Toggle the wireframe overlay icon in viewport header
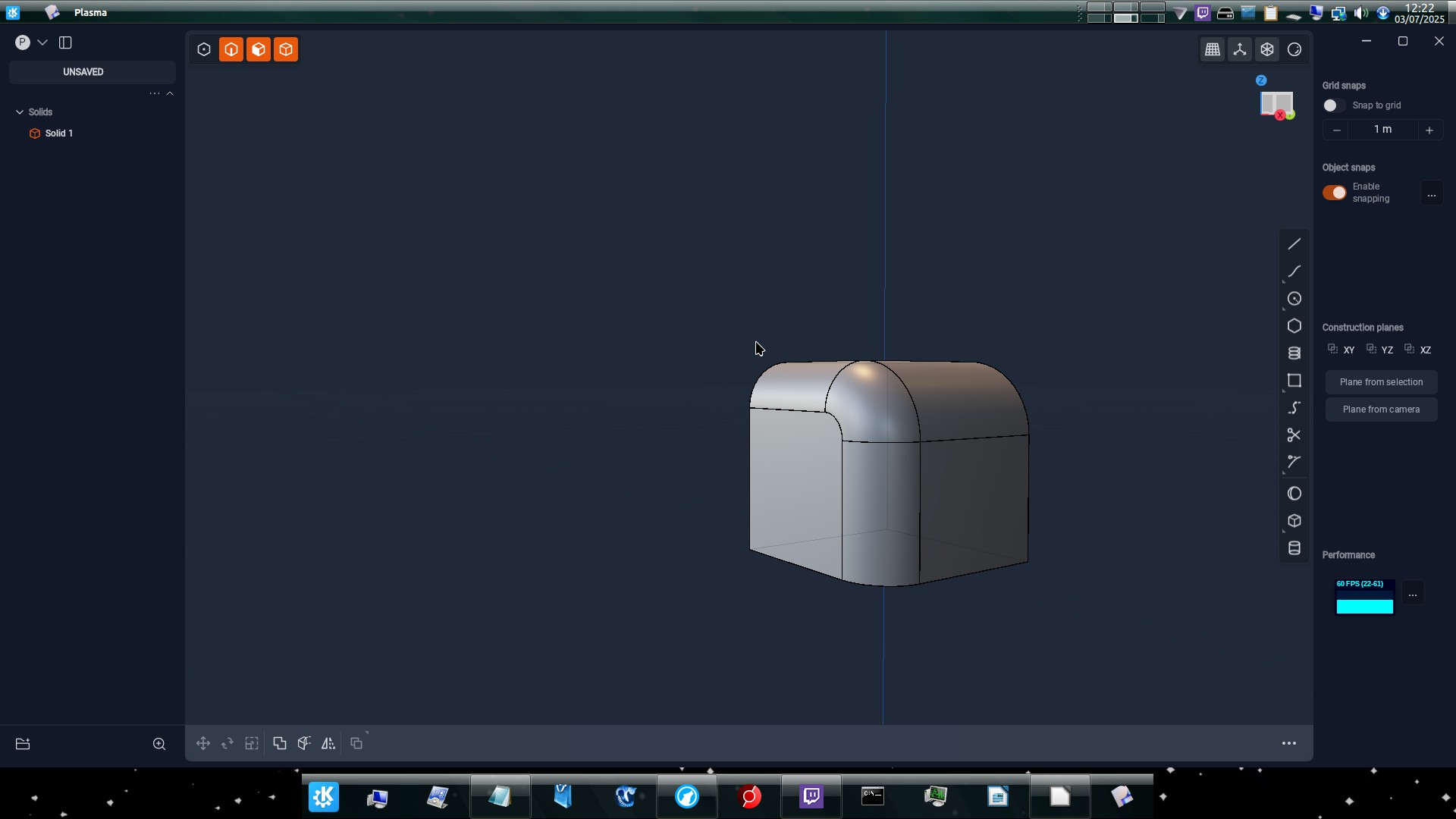This screenshot has width=1456, height=819. (x=1267, y=49)
